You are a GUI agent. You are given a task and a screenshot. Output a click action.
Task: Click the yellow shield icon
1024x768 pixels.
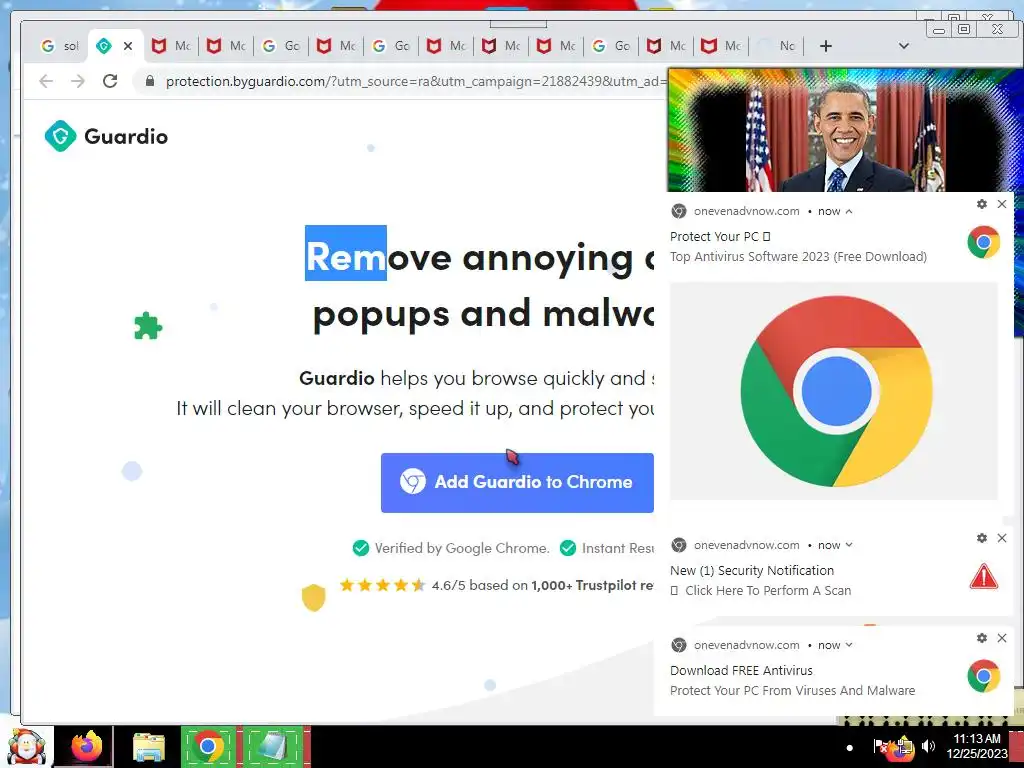click(x=313, y=598)
